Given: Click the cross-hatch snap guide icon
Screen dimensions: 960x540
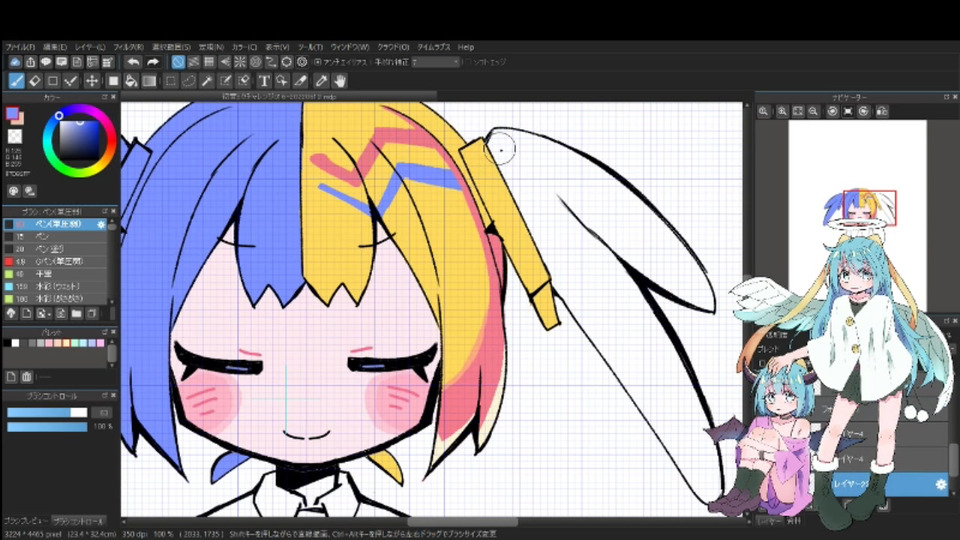Looking at the screenshot, I should coord(209,62).
